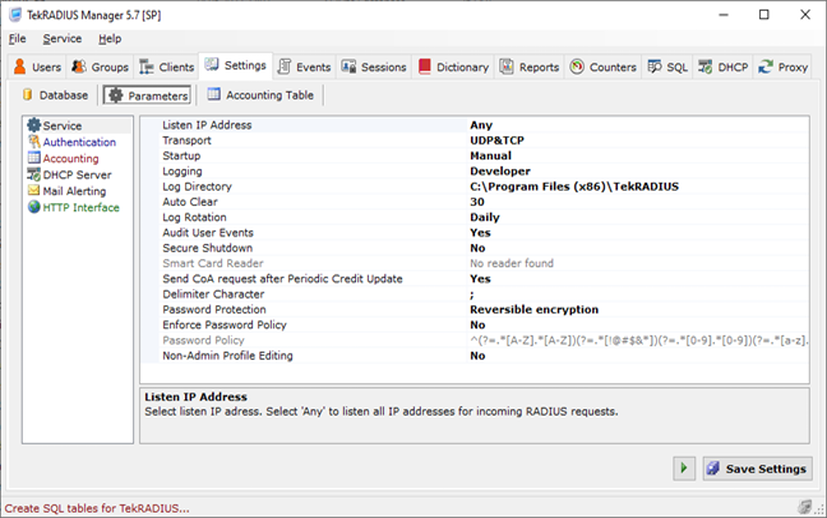
Task: Open the Help menu
Action: [109, 38]
